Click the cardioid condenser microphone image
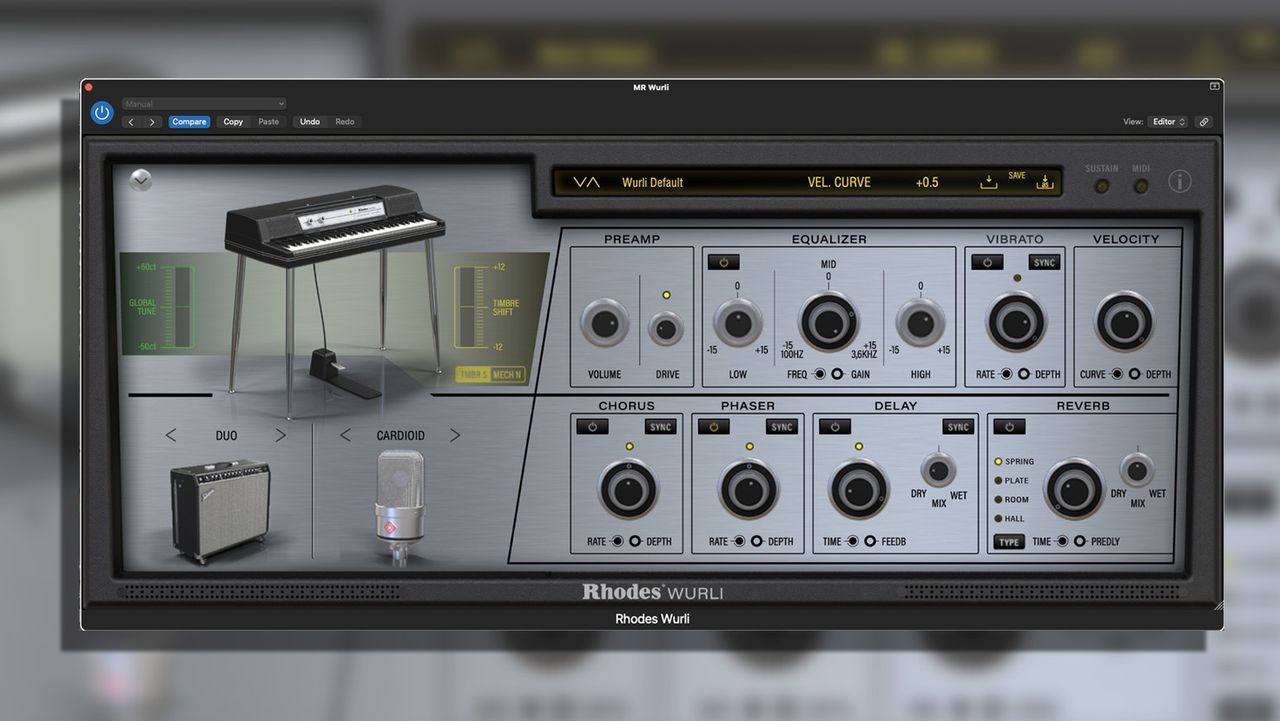 pyautogui.click(x=400, y=508)
